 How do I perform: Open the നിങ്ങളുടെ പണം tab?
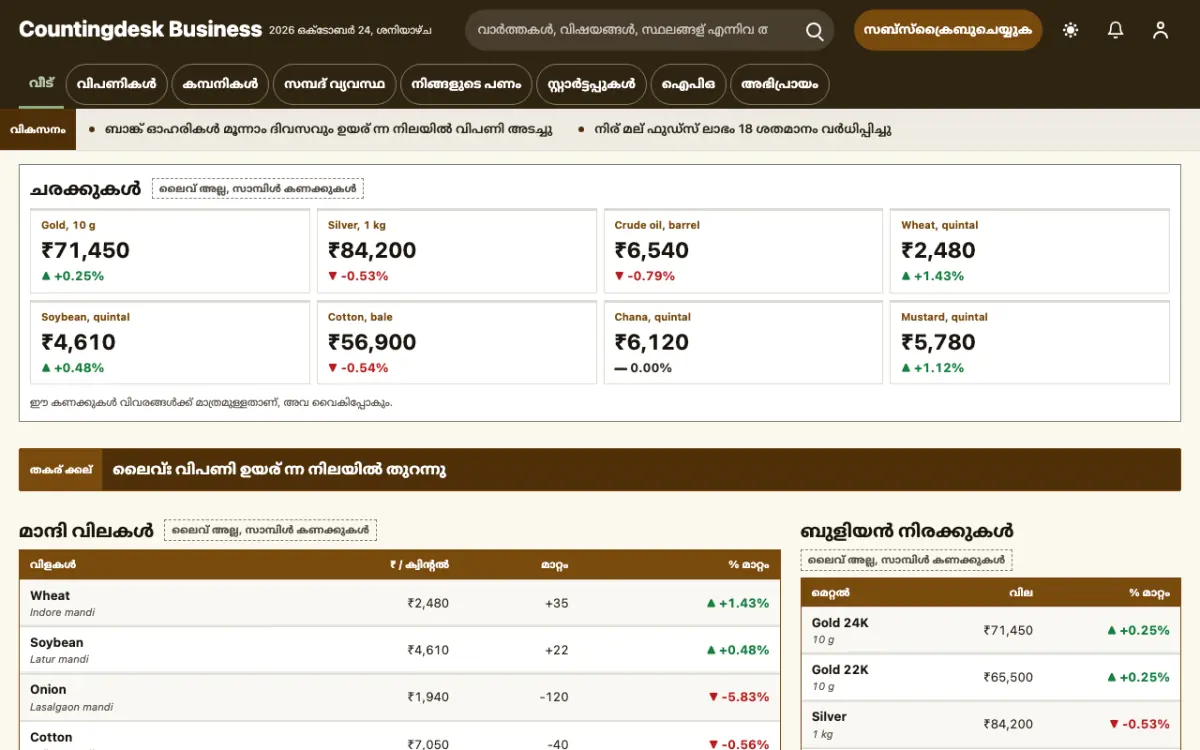click(x=466, y=85)
